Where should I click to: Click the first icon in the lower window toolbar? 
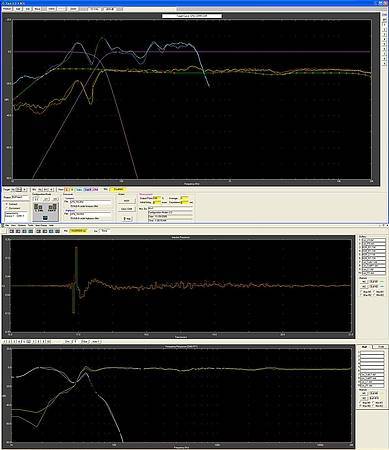tap(12, 231)
